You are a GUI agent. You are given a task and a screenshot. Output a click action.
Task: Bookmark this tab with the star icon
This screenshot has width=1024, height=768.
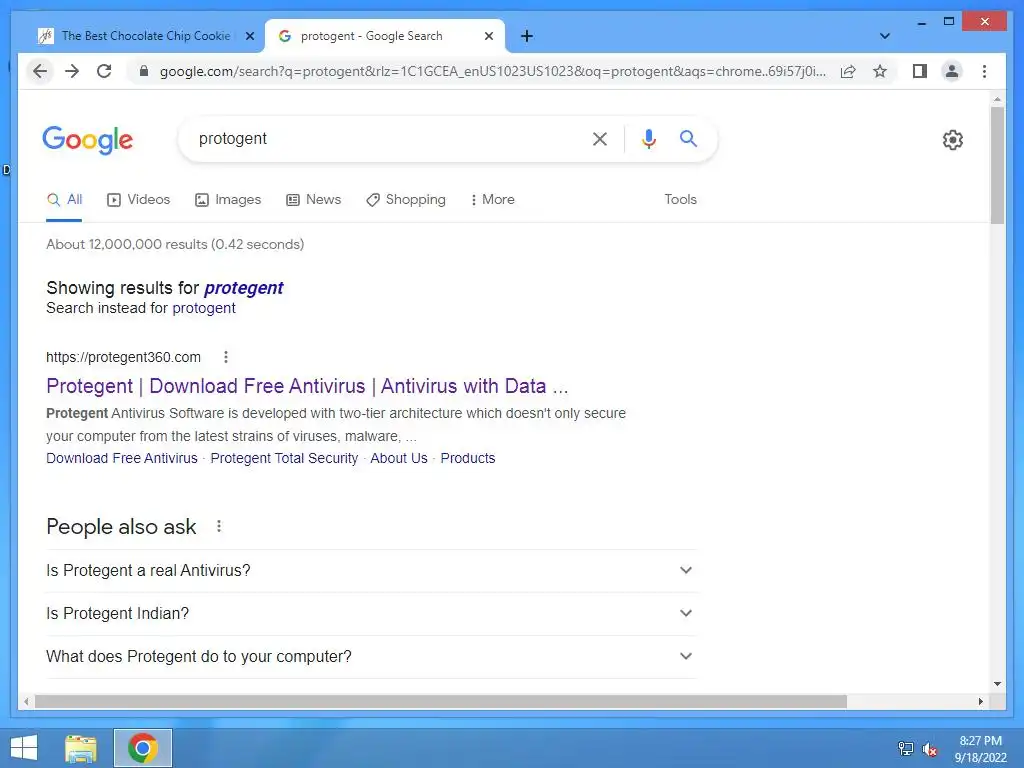[x=880, y=71]
